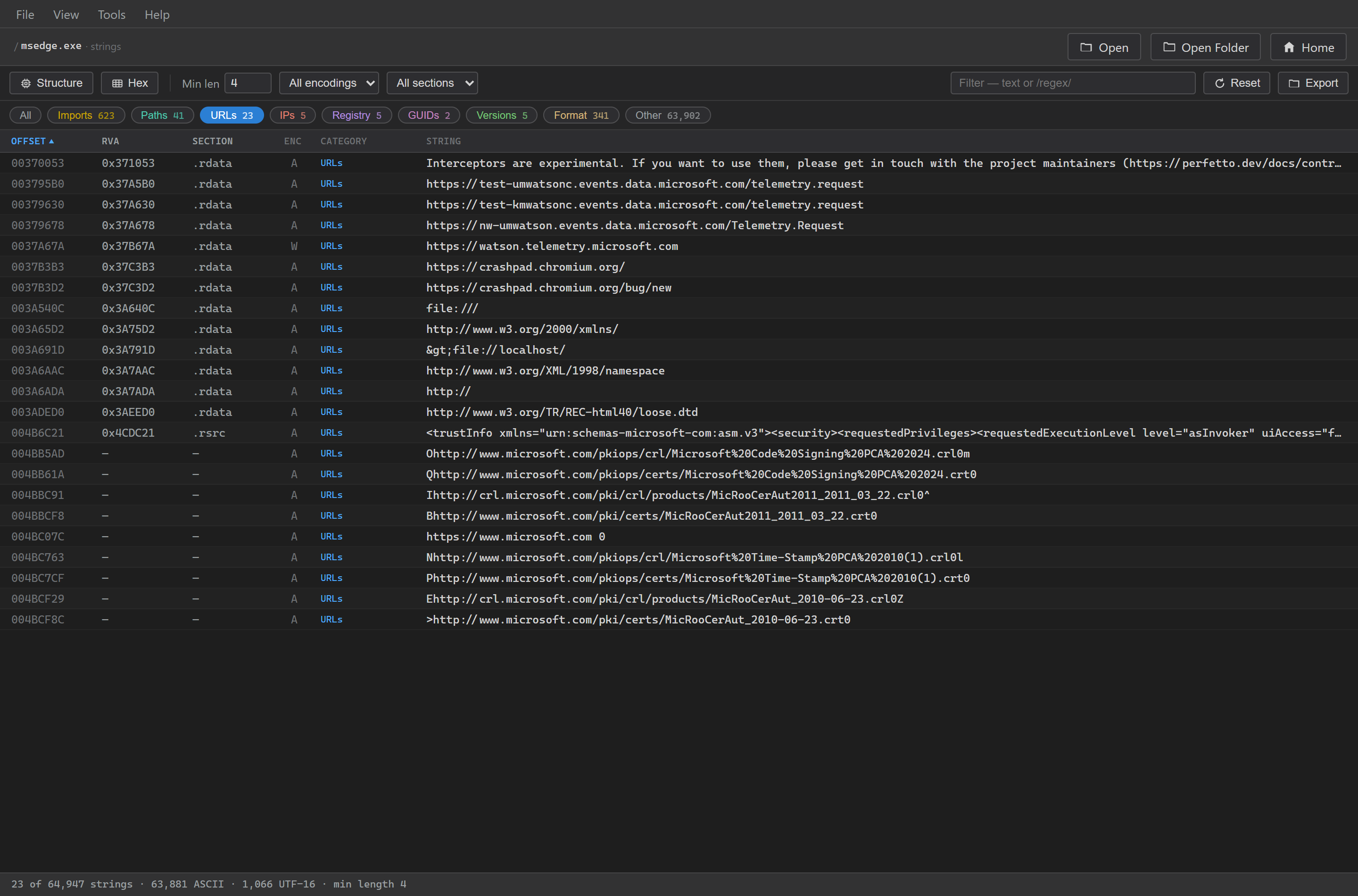Select the IPs 5 chip
This screenshot has height=896, width=1358.
[292, 116]
